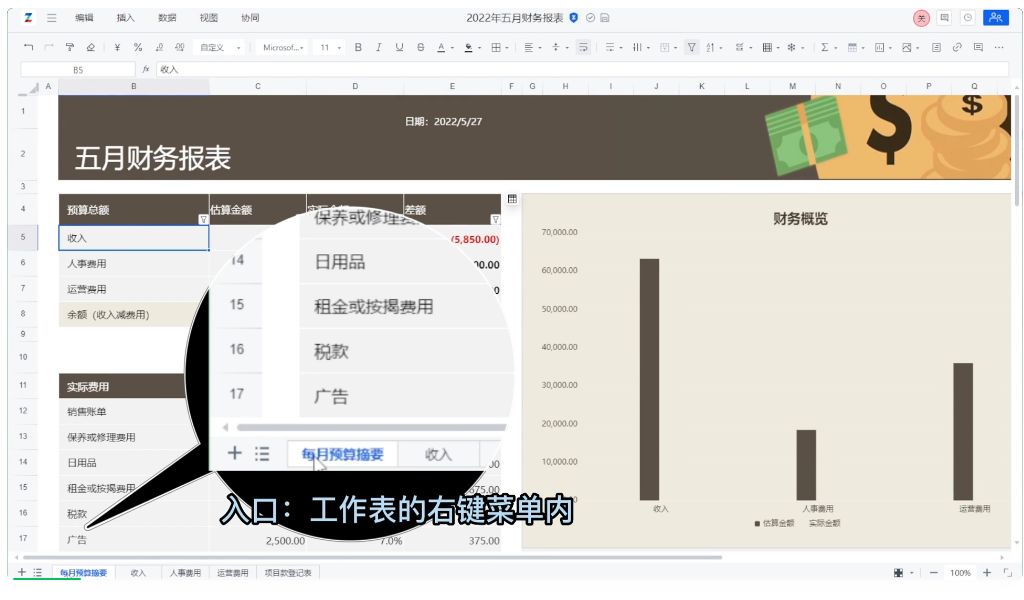Apply yuan currency format

(x=117, y=47)
